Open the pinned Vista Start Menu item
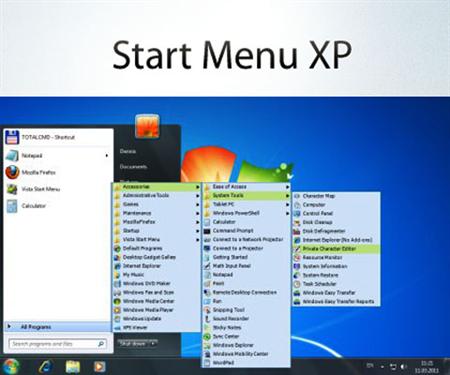This screenshot has height=375, width=450. pyautogui.click(x=58, y=189)
